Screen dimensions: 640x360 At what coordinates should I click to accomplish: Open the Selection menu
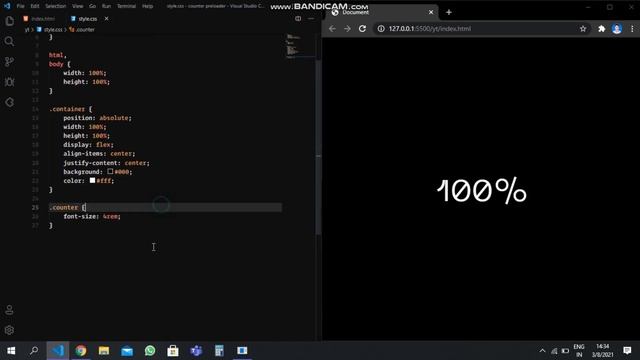(56, 6)
